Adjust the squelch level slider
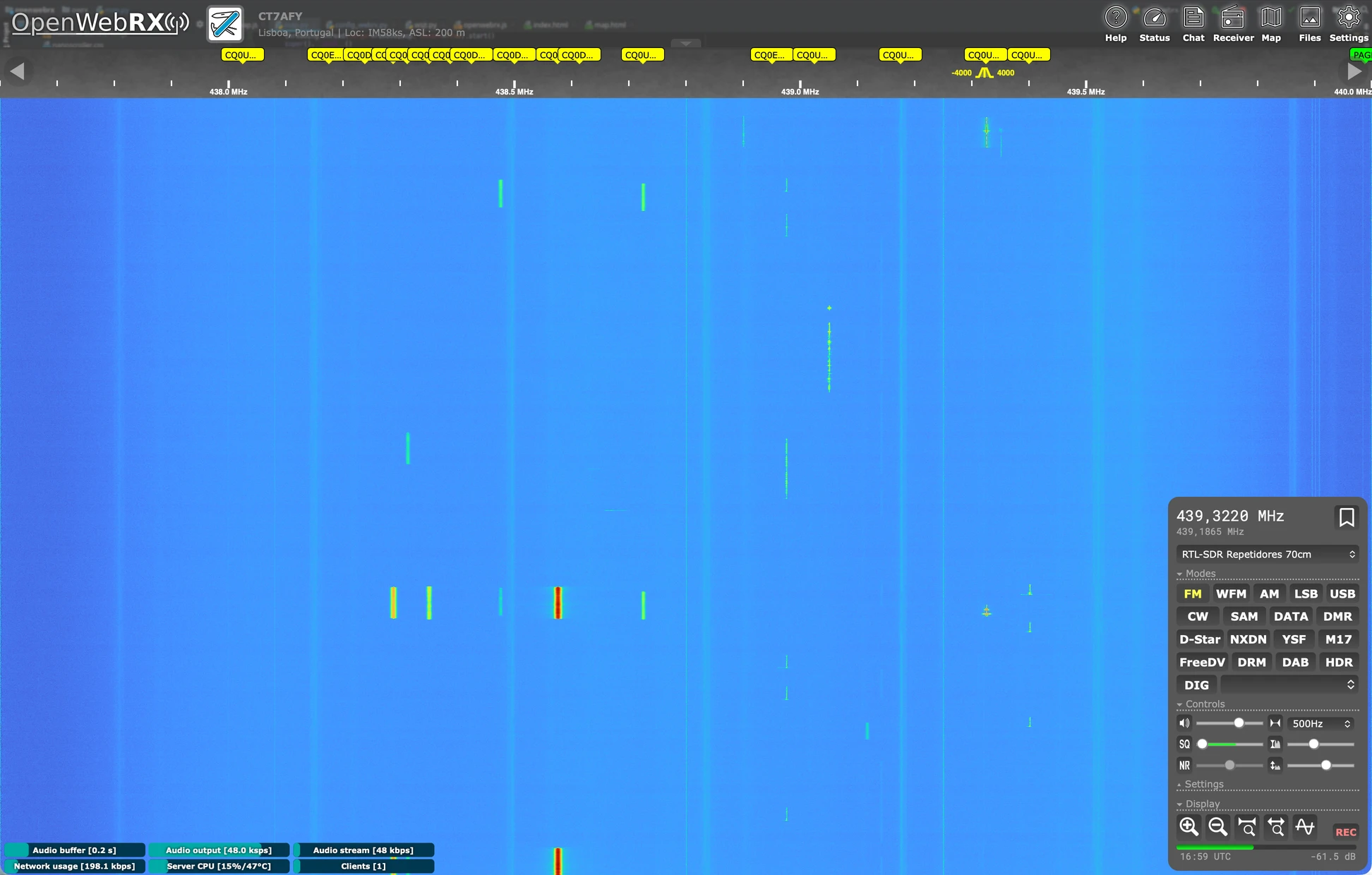The image size is (1372, 875). click(x=1229, y=744)
